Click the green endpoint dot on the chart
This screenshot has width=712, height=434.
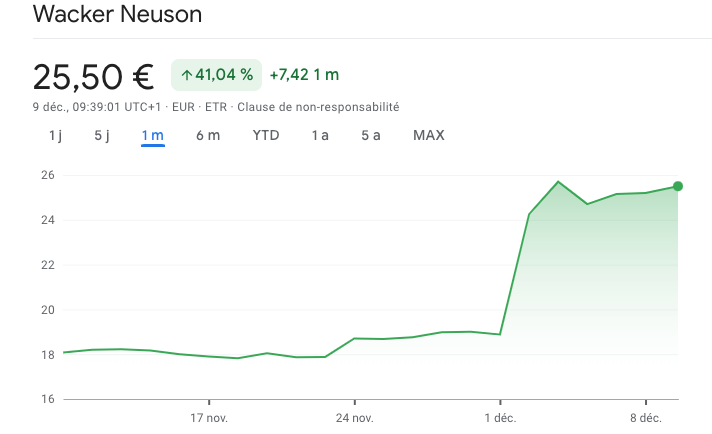coord(678,186)
